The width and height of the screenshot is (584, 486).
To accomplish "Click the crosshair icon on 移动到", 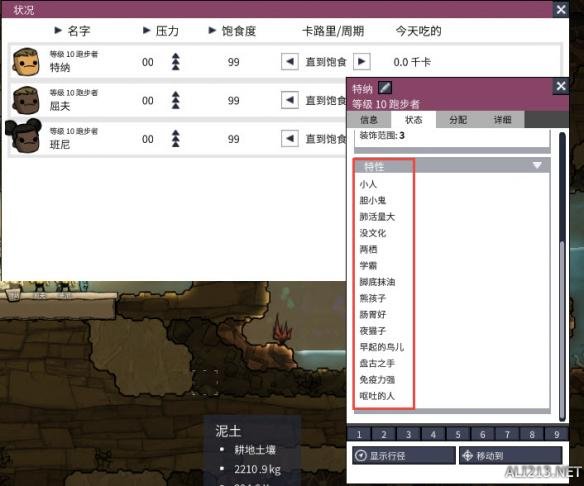I will (x=467, y=455).
